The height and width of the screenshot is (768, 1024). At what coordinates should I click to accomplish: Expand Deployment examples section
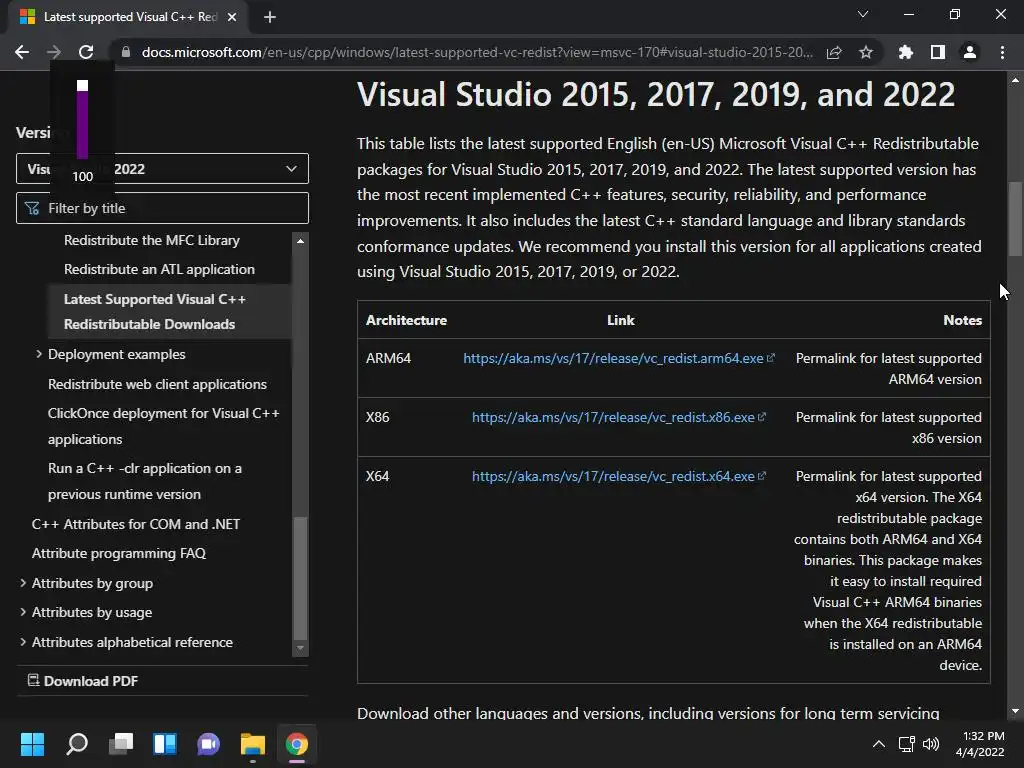point(39,354)
